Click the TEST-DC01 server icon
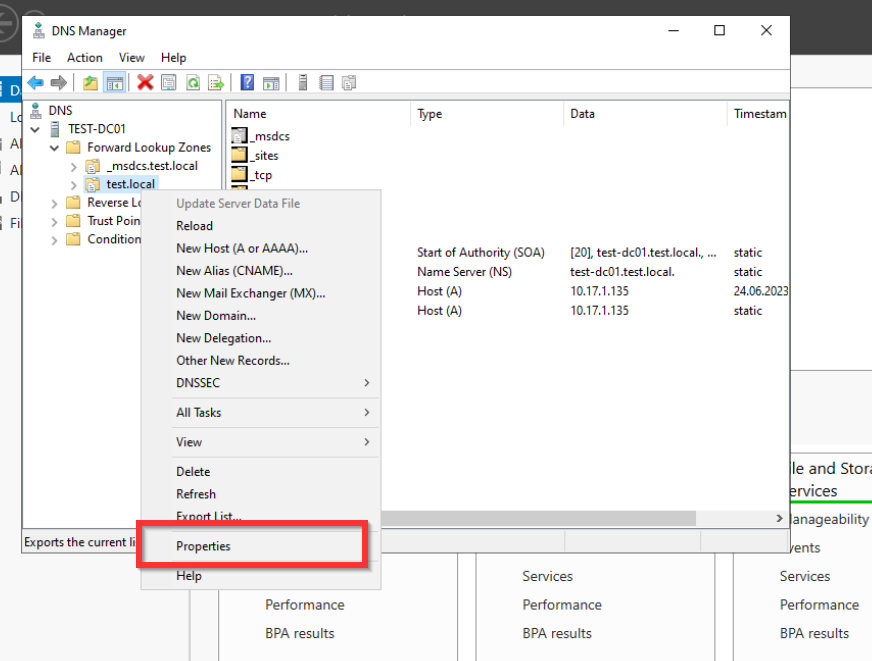This screenshot has height=661, width=872. pos(54,129)
